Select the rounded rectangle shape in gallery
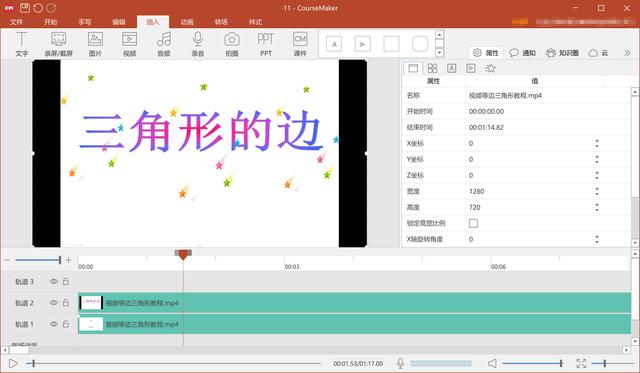 coord(420,44)
